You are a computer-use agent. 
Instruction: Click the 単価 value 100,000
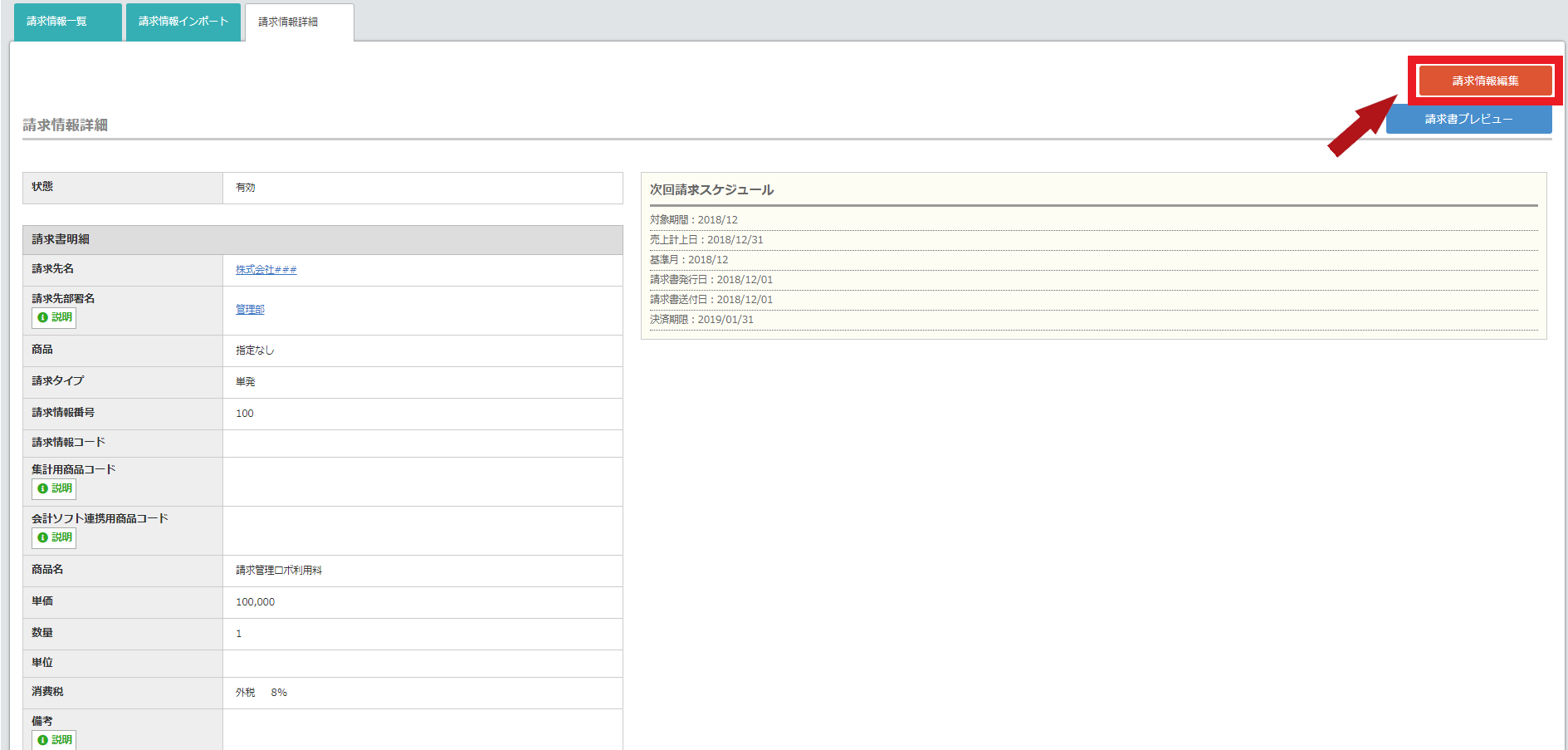[x=255, y=602]
